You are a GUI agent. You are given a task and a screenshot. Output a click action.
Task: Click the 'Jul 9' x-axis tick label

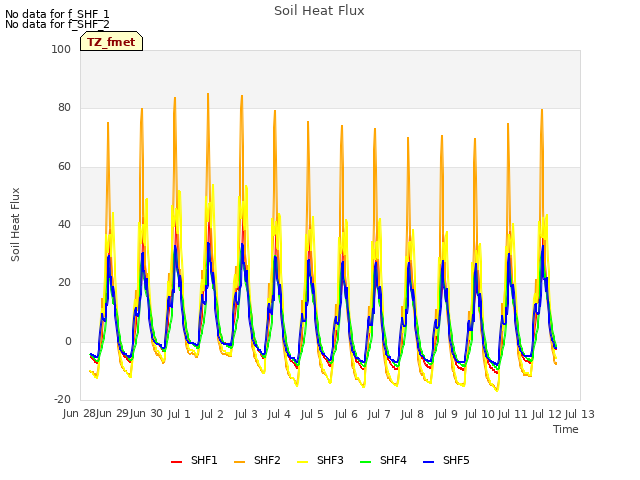[x=446, y=414]
